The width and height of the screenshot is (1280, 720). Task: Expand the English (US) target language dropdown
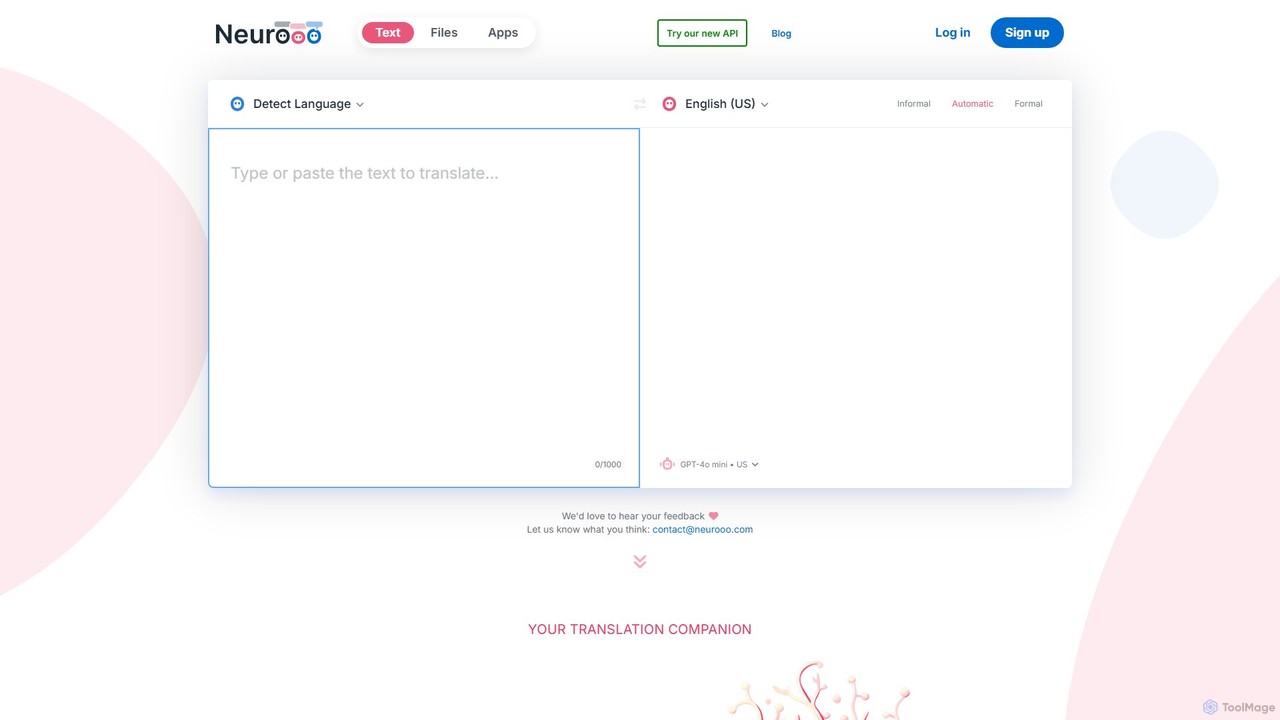[716, 104]
